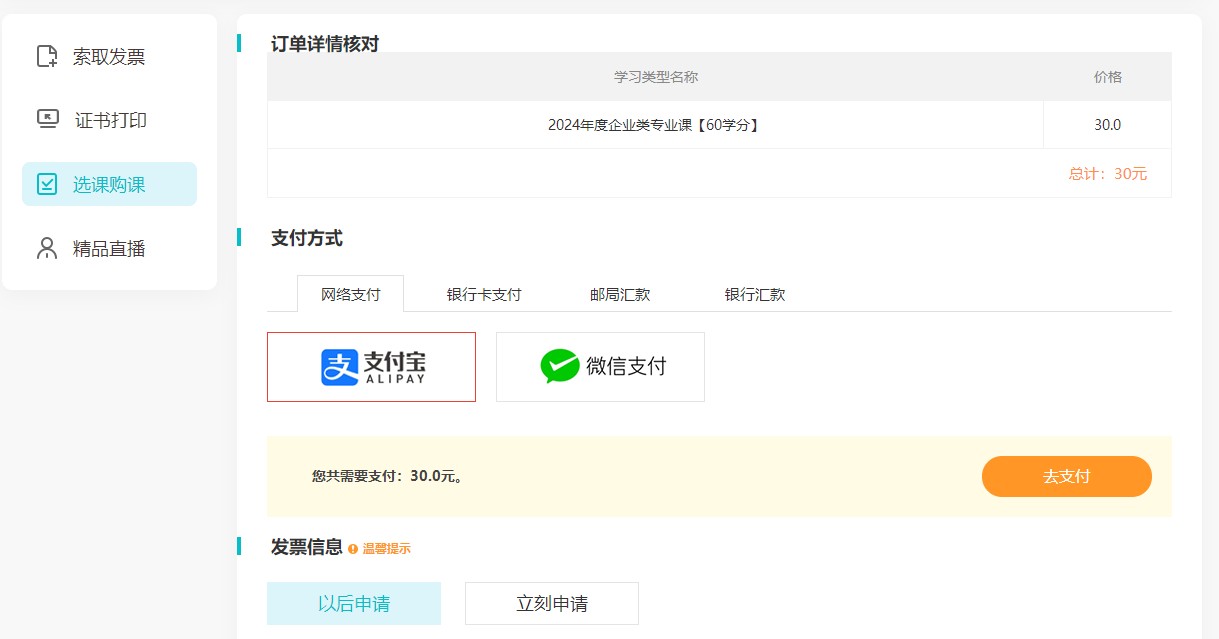Screen dimensions: 1219x639
Task: Choose 以后申请 for invoice request
Action: [353, 604]
